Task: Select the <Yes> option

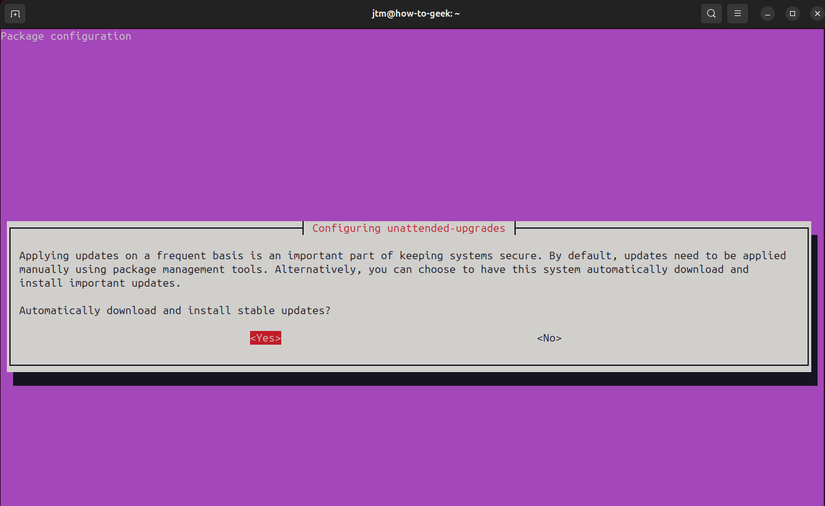Action: tap(265, 338)
